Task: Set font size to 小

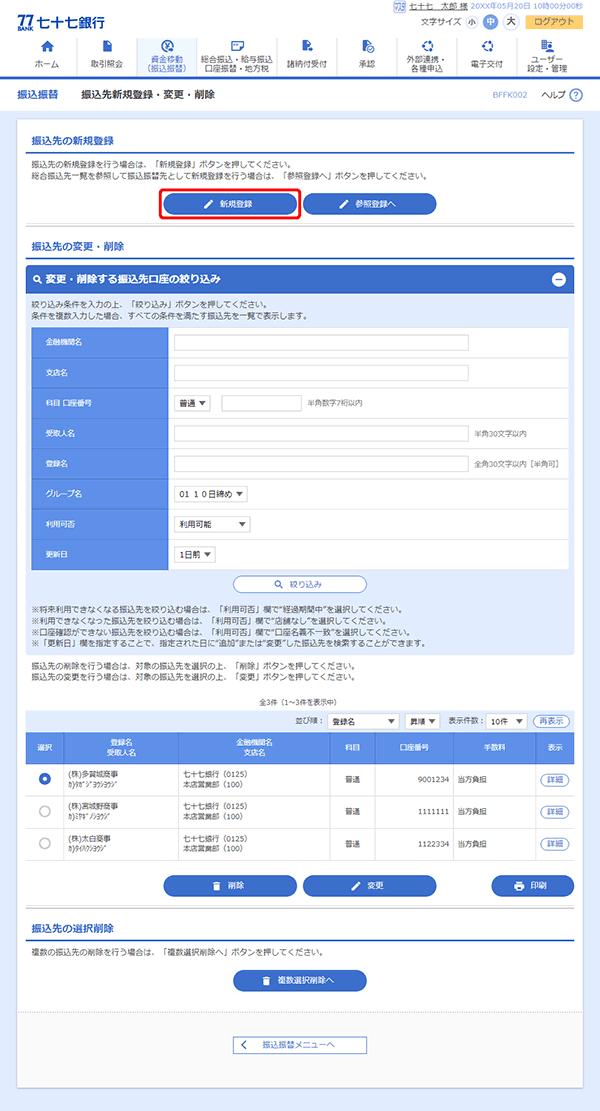Action: coord(472,22)
